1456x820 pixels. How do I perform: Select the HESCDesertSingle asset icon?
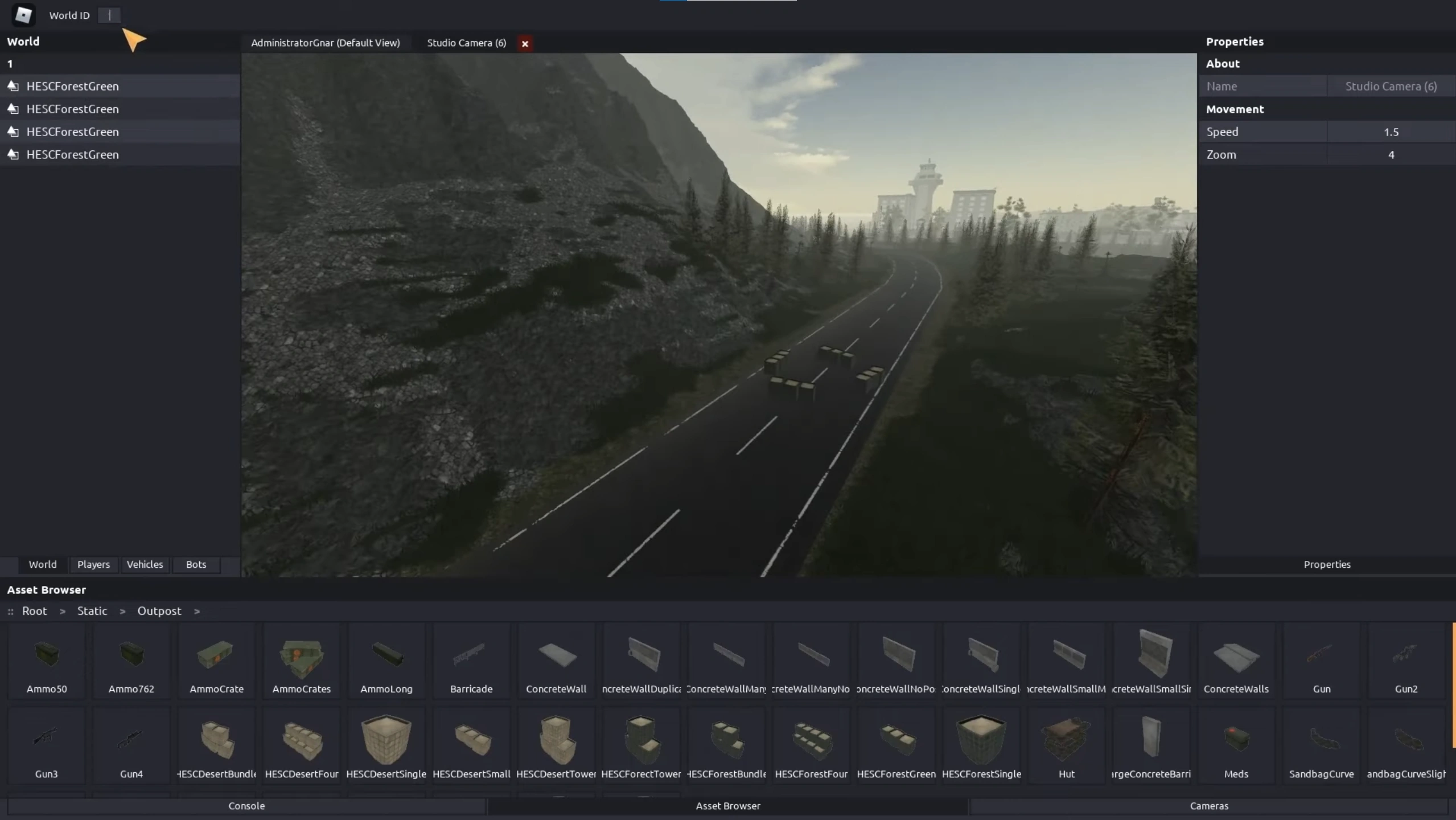(x=386, y=739)
